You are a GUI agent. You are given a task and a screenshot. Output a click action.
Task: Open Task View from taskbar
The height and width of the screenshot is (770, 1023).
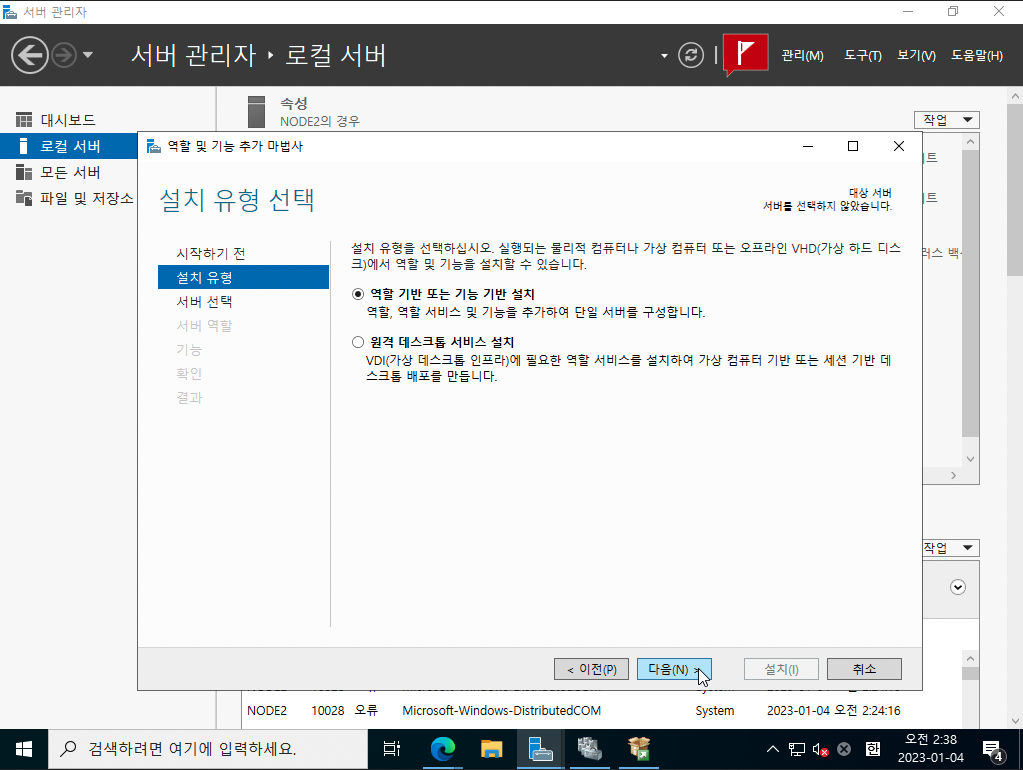[391, 749]
